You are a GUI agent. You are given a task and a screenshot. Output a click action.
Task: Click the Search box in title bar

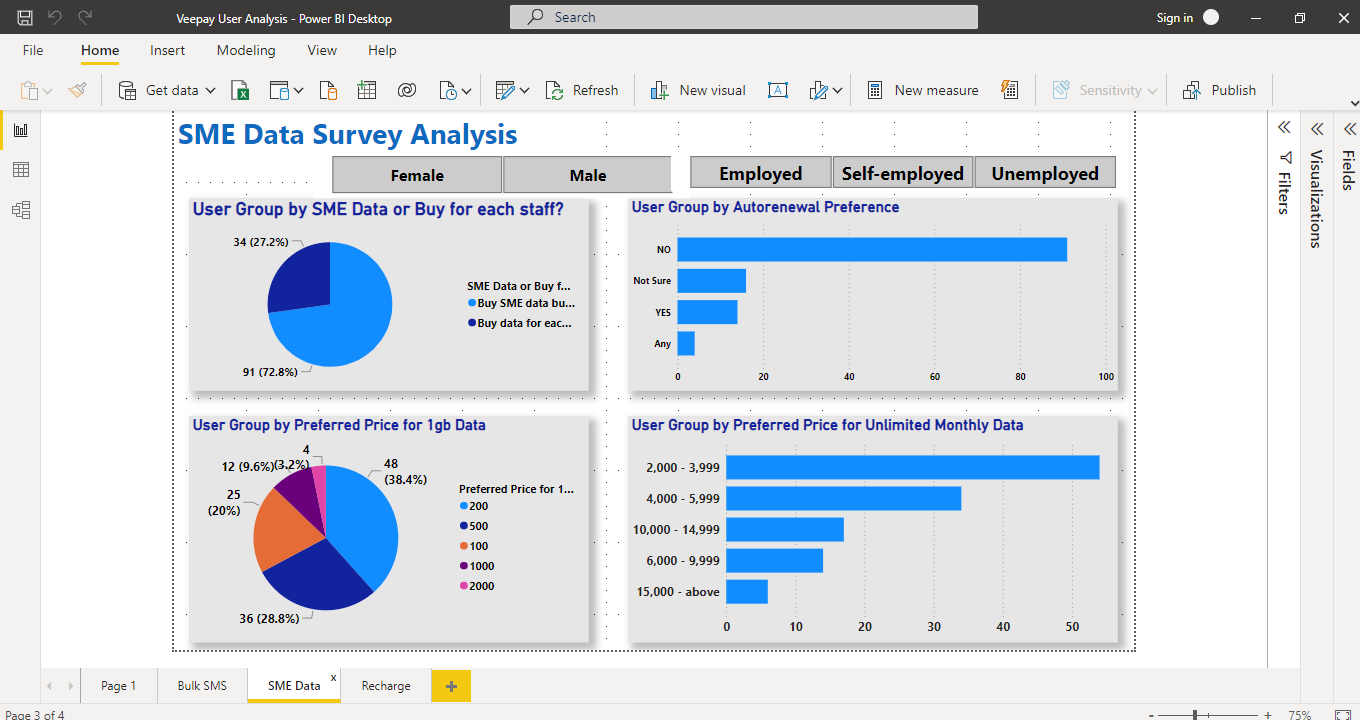[743, 17]
